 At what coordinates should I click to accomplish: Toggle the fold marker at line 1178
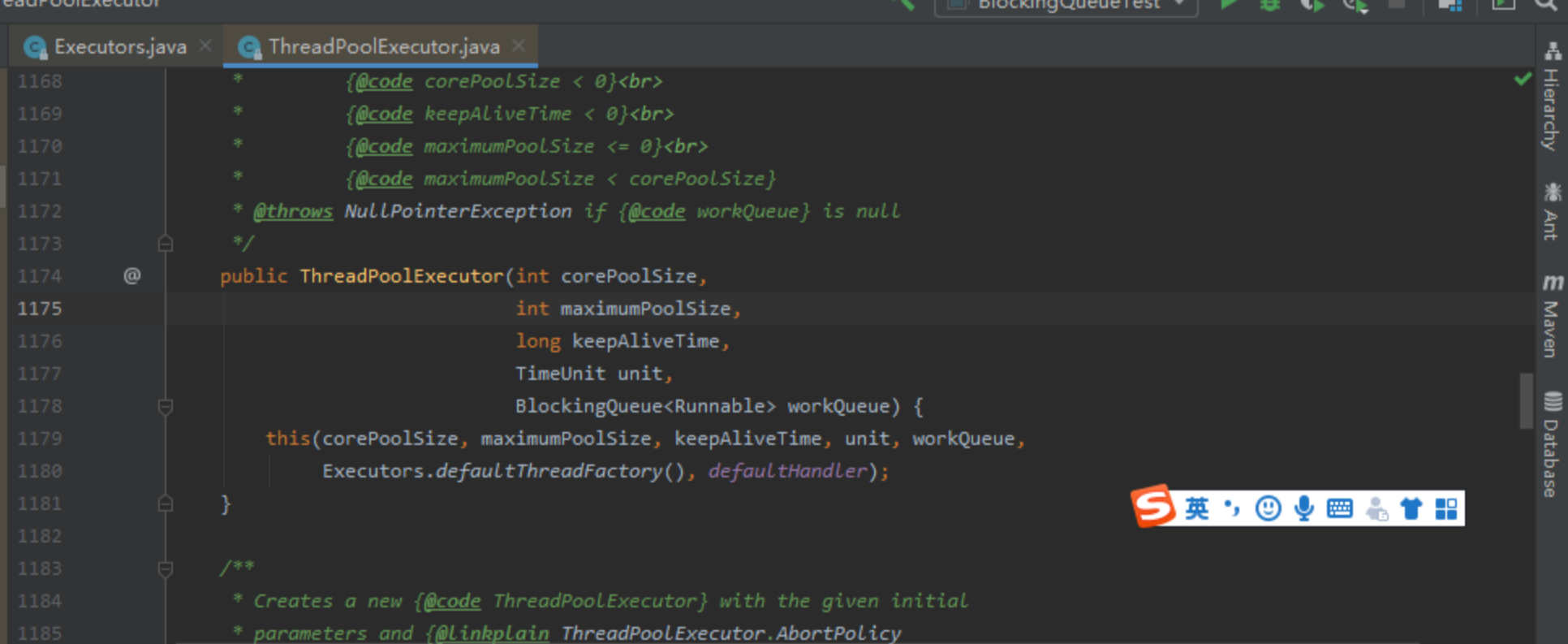coord(165,406)
